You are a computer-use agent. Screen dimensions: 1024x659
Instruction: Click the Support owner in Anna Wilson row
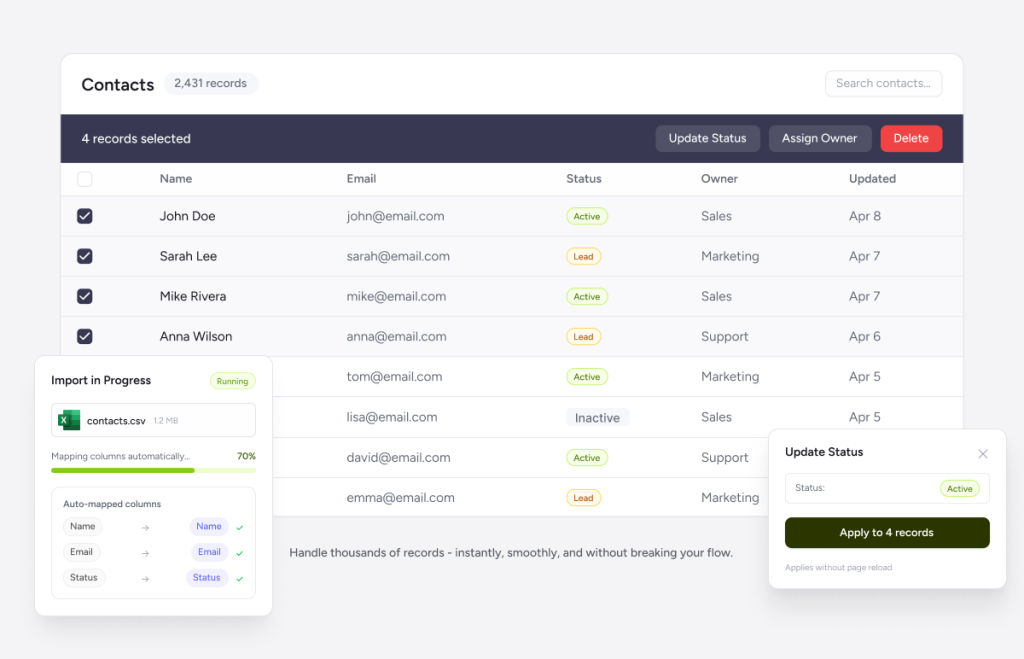(x=724, y=336)
